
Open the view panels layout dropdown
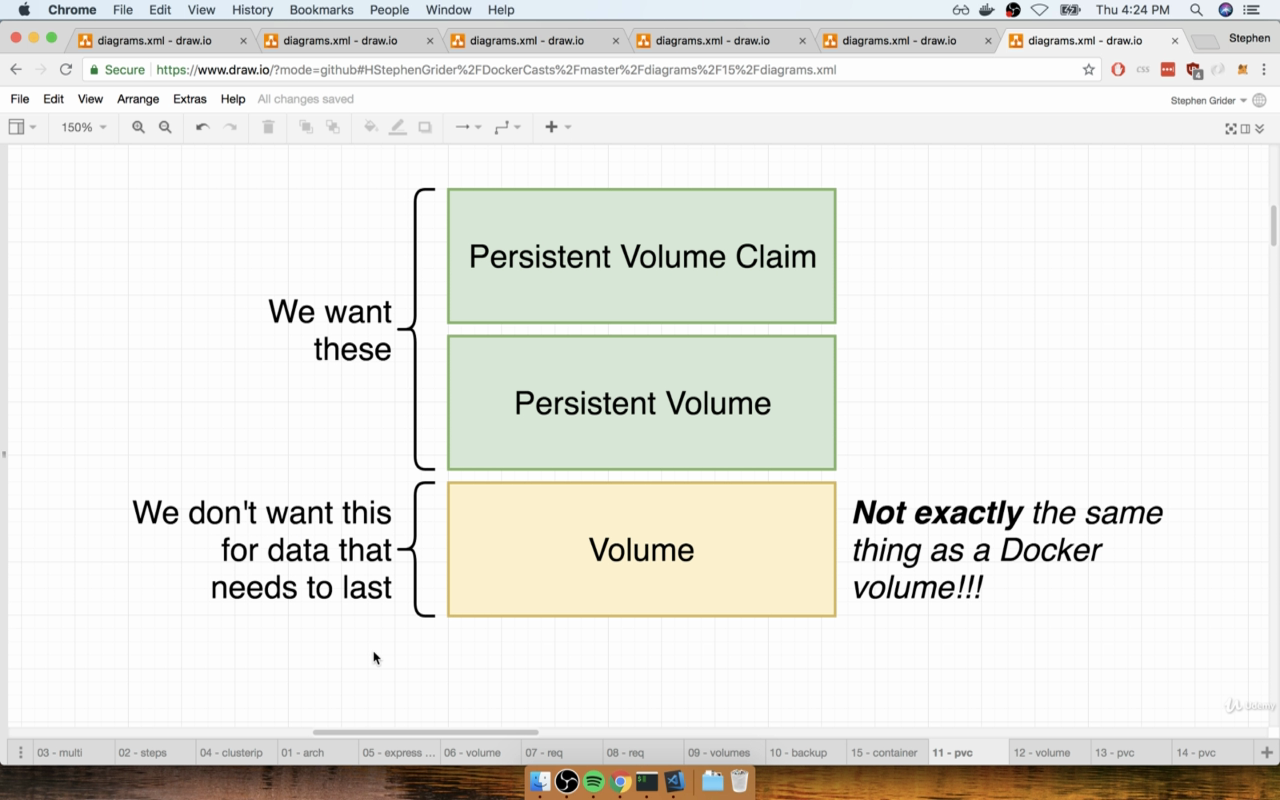click(x=22, y=127)
